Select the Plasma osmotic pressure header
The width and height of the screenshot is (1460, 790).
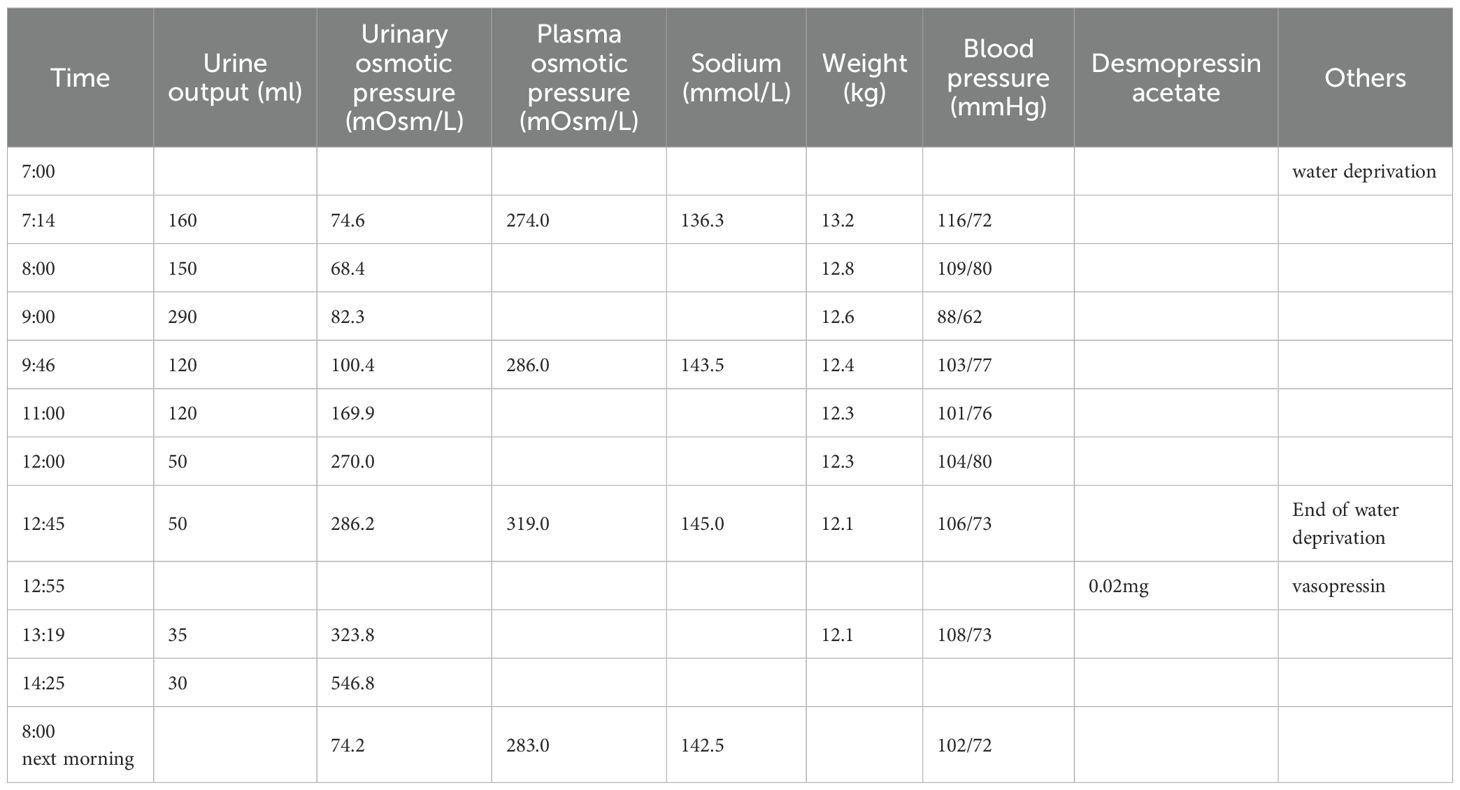pyautogui.click(x=578, y=78)
